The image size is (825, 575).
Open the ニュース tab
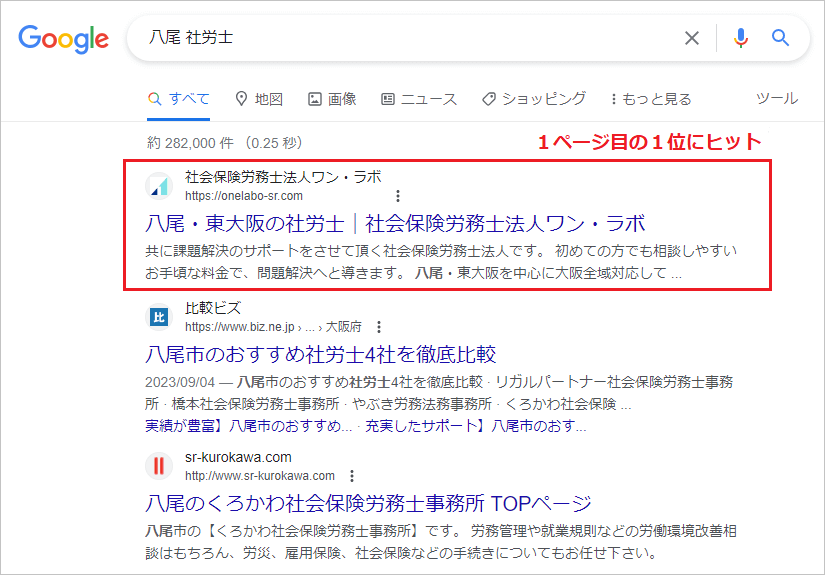point(419,99)
